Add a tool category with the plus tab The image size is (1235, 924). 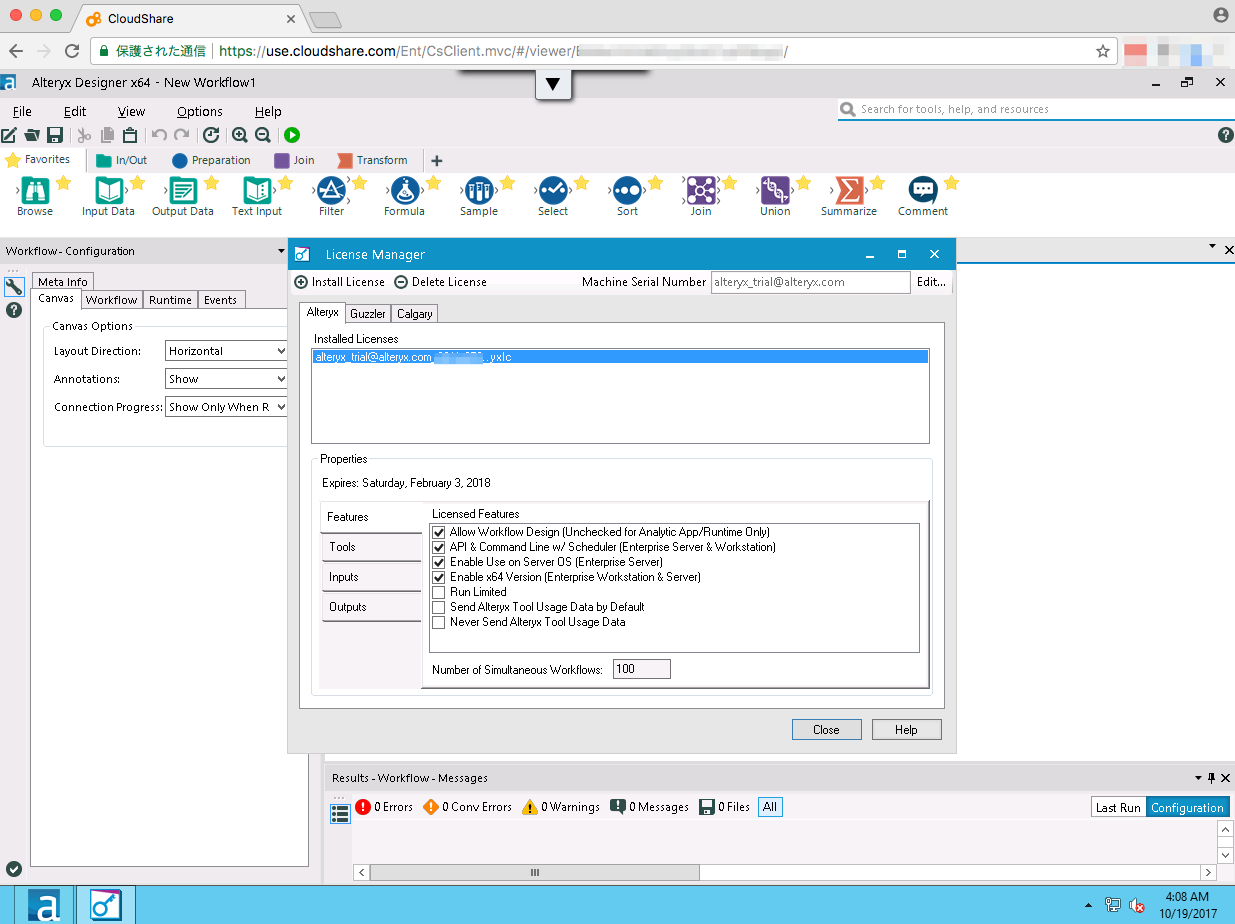(436, 160)
